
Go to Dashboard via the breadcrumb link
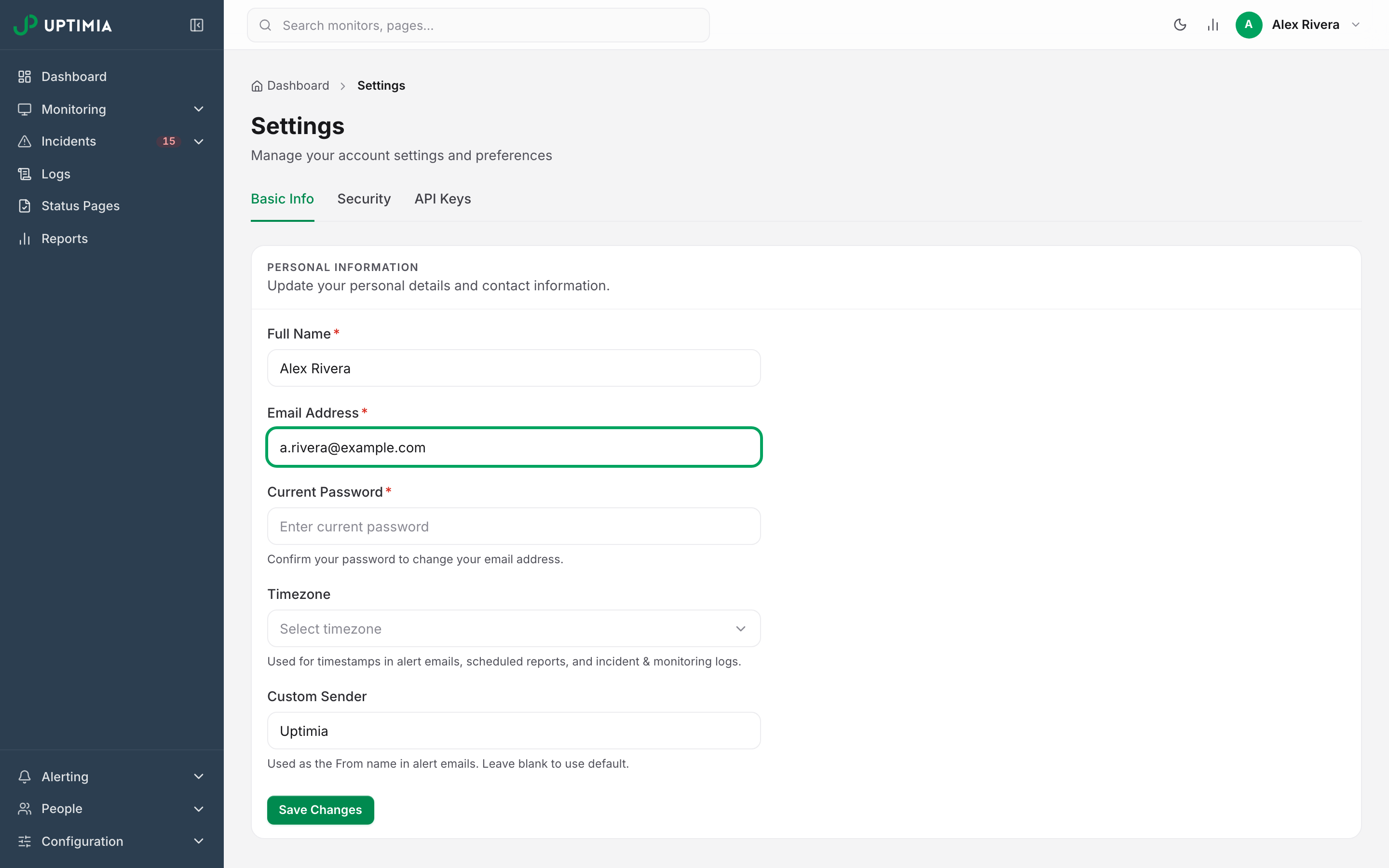[x=298, y=85]
